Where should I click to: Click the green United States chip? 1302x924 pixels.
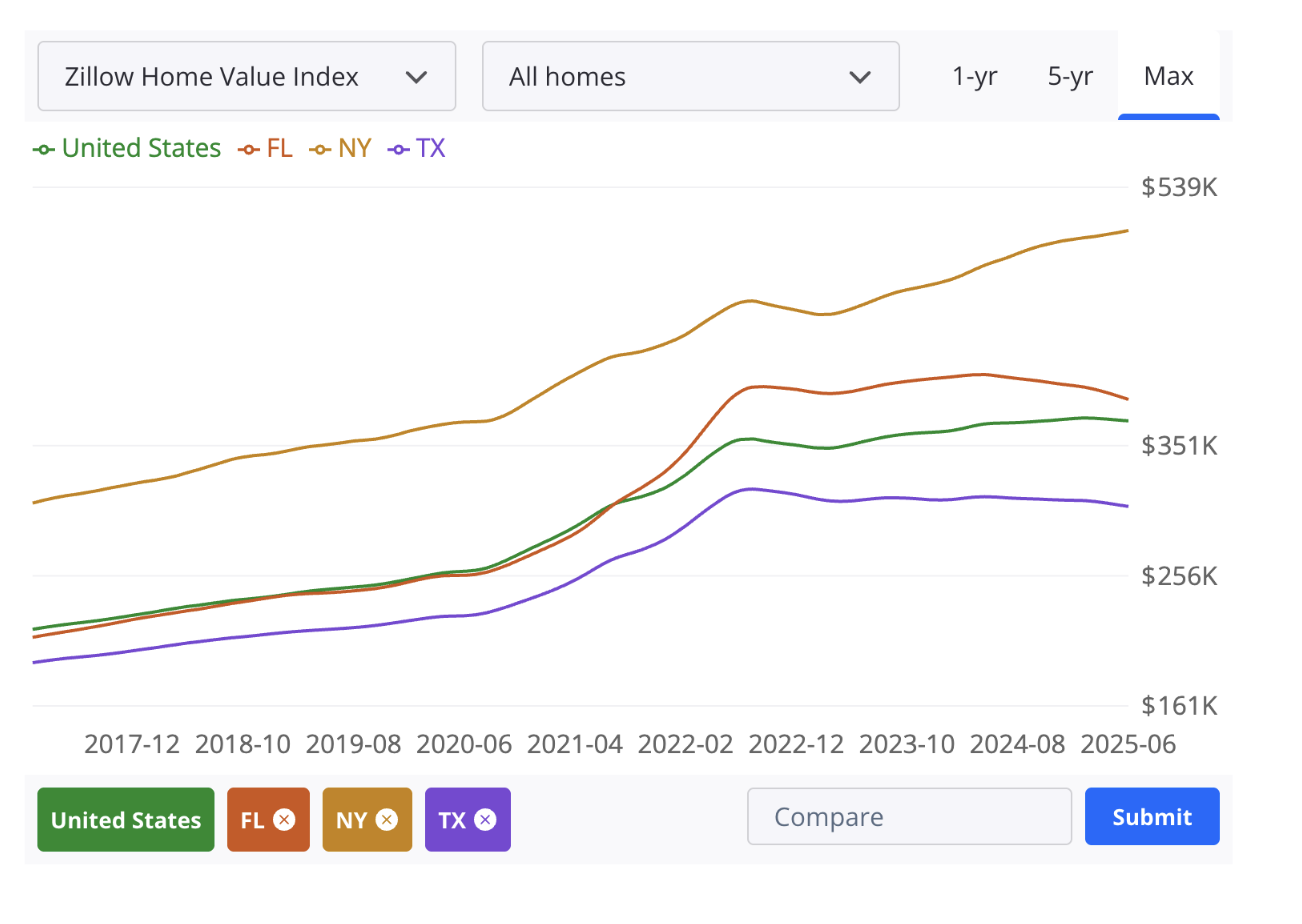pyautogui.click(x=126, y=820)
